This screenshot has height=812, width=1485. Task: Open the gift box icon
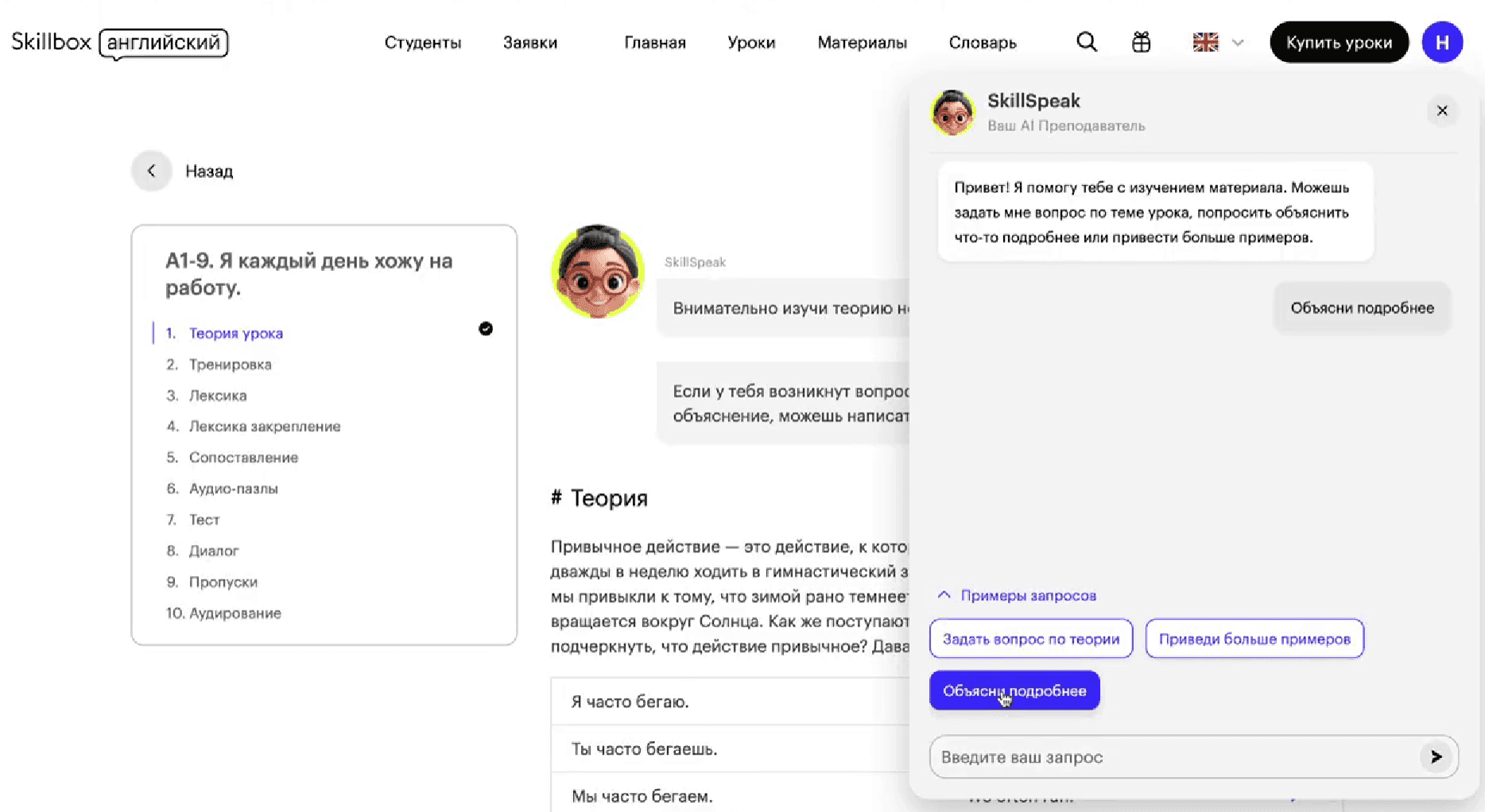[1141, 42]
